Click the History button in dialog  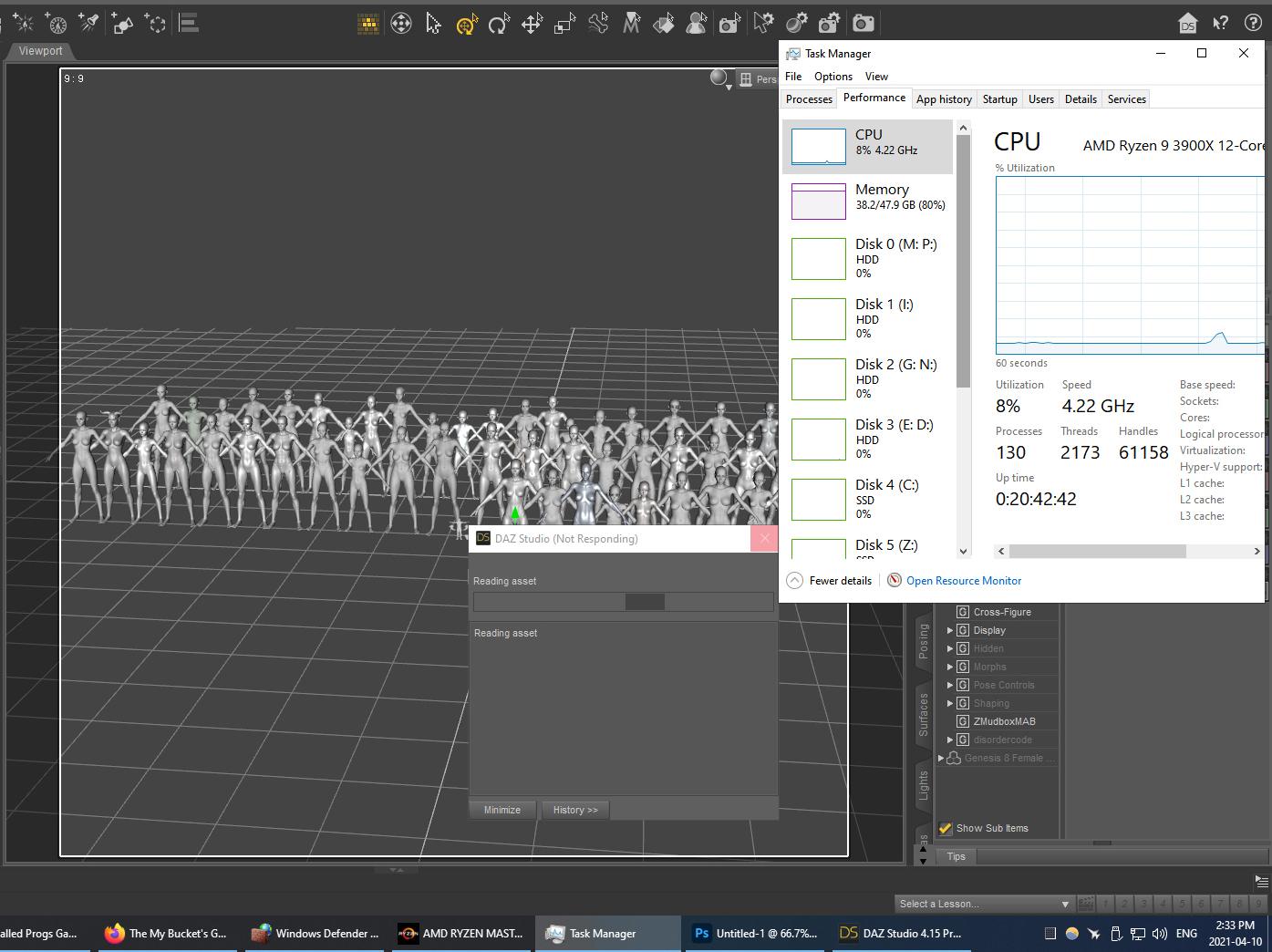(574, 810)
